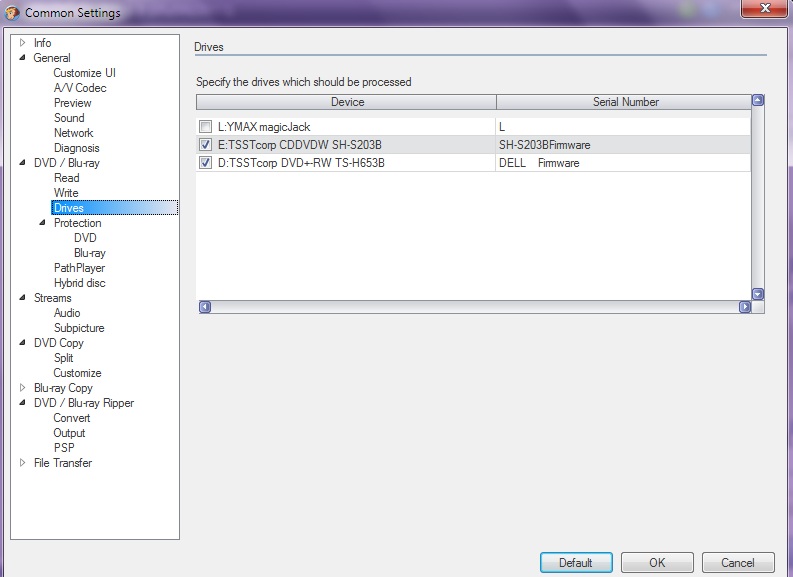The width and height of the screenshot is (793, 577).
Task: Select the Blu-ray Copy tree label
Action: tap(63, 388)
